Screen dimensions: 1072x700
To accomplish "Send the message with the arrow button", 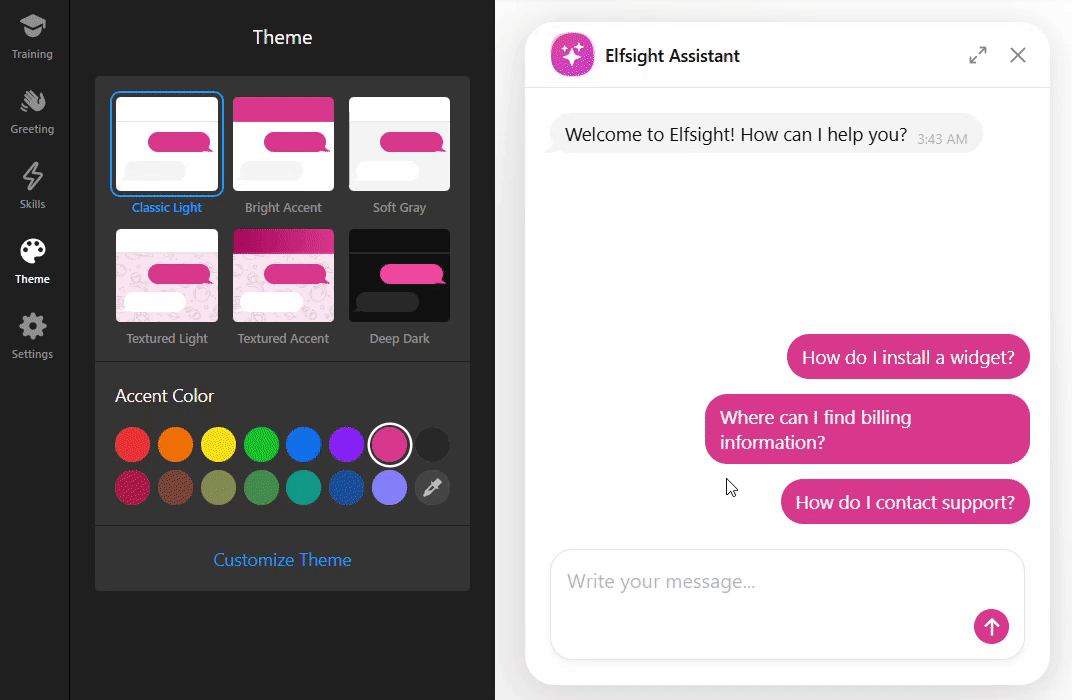I will 991,626.
